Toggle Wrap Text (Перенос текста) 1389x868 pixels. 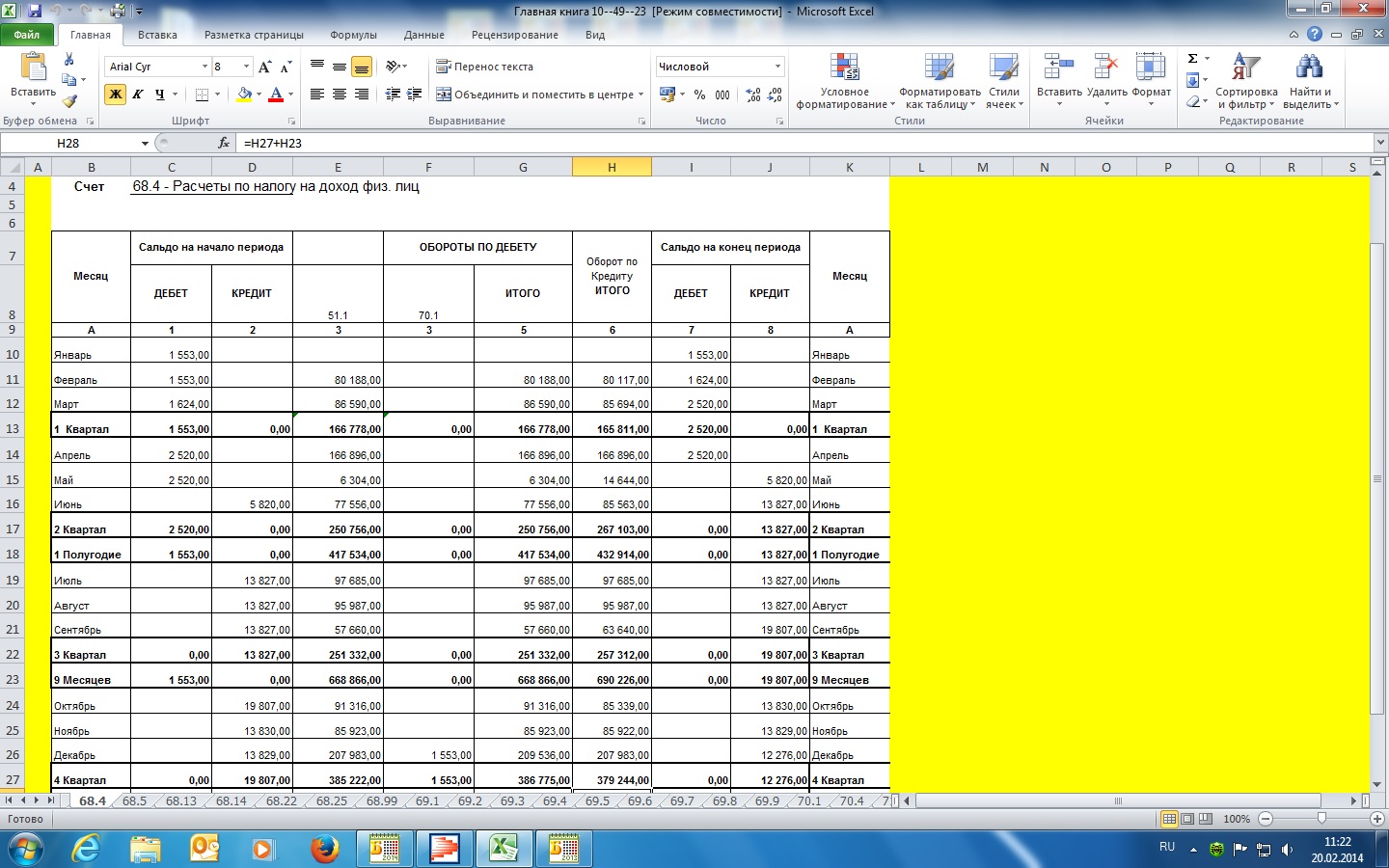click(x=484, y=67)
